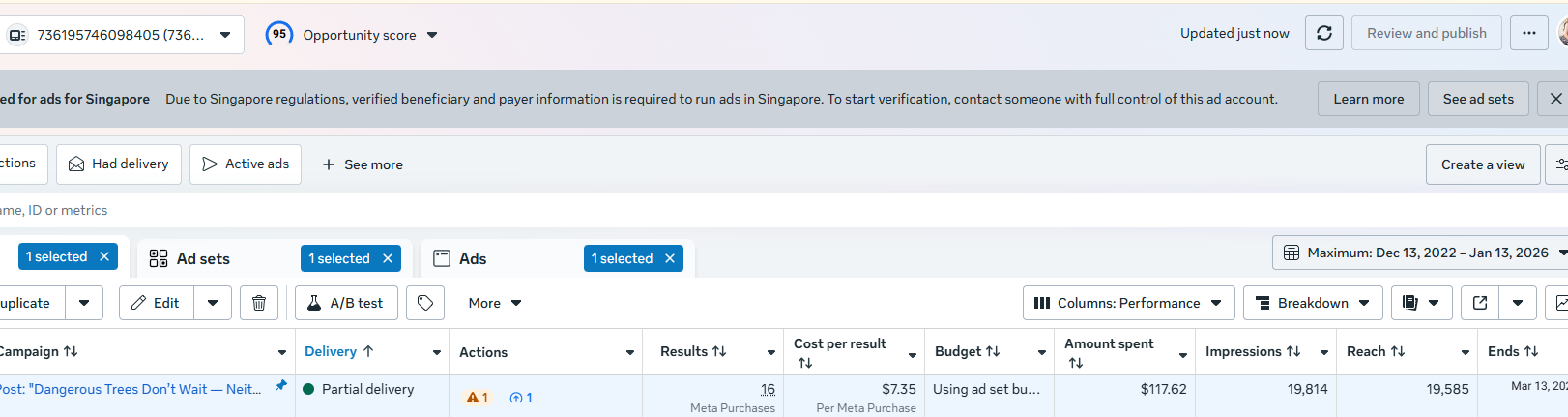Click the reports icon button

[x=1410, y=303]
